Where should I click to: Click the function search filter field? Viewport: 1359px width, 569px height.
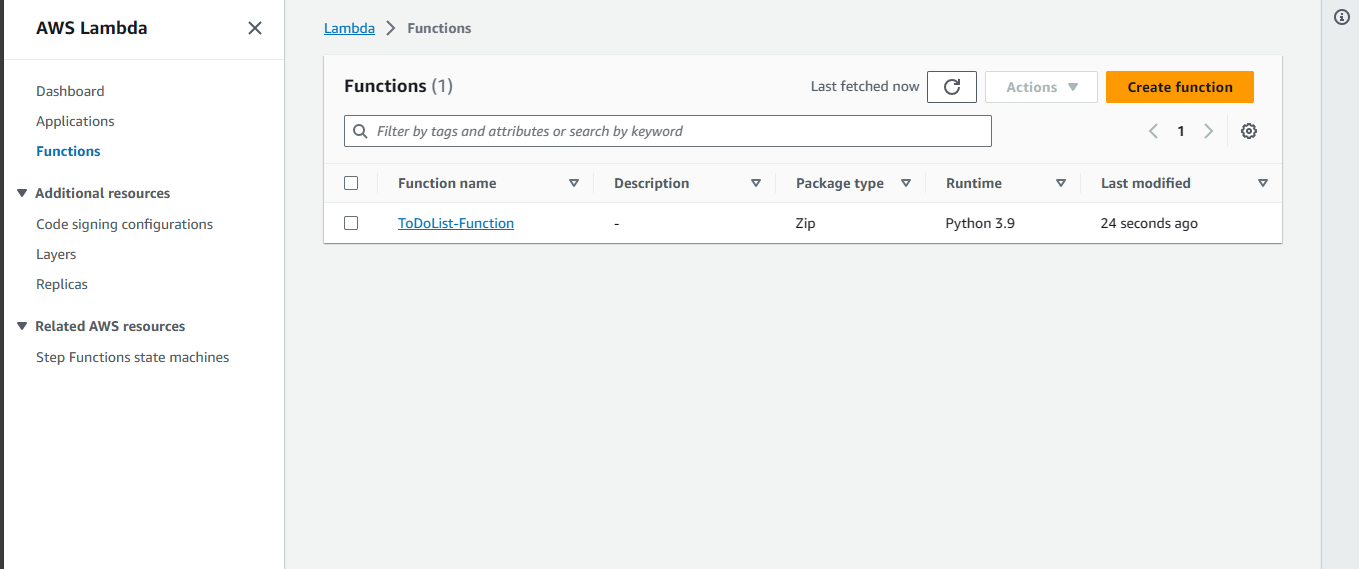(668, 131)
